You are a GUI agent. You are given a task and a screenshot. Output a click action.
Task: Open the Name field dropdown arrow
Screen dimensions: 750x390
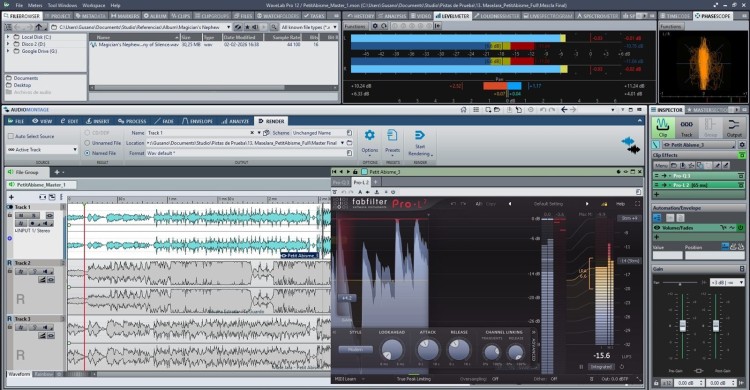coord(259,133)
